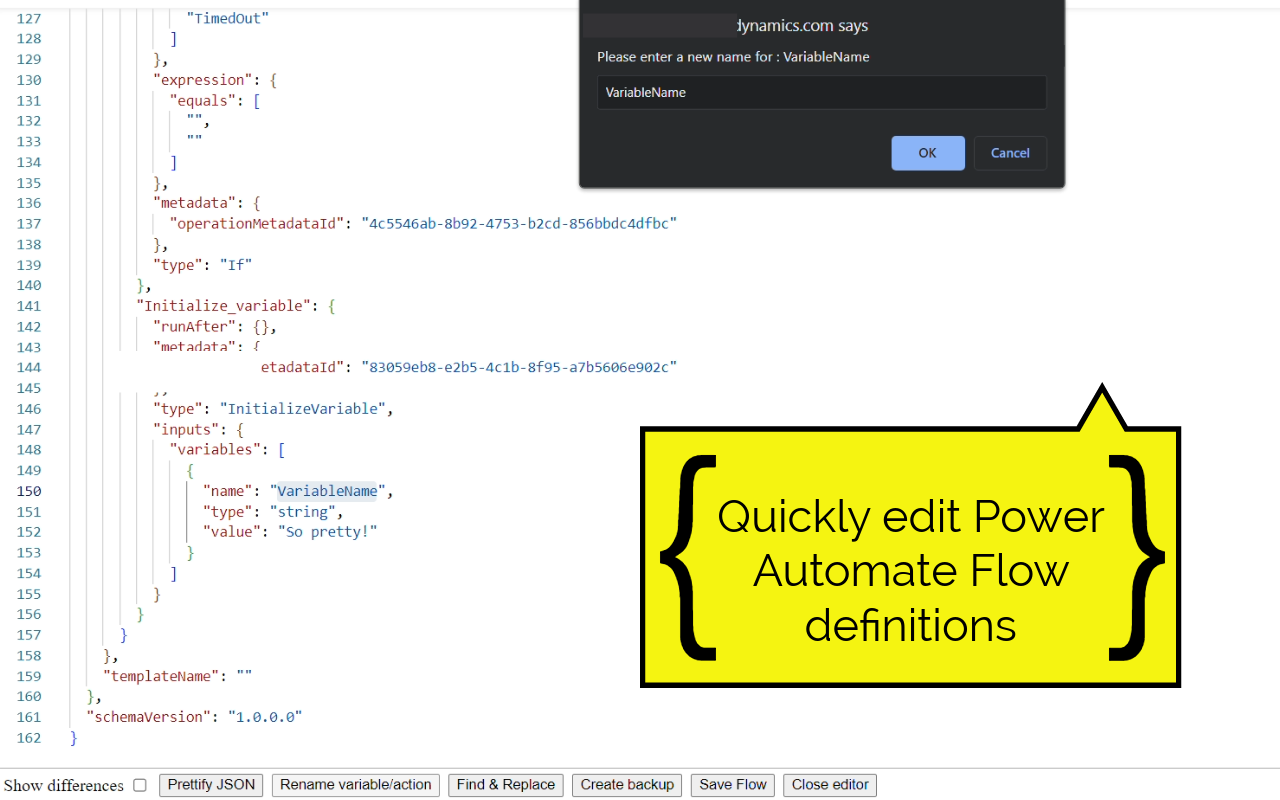Click the Prettify JSON button
Screen dimensions: 1280x800
(x=210, y=785)
